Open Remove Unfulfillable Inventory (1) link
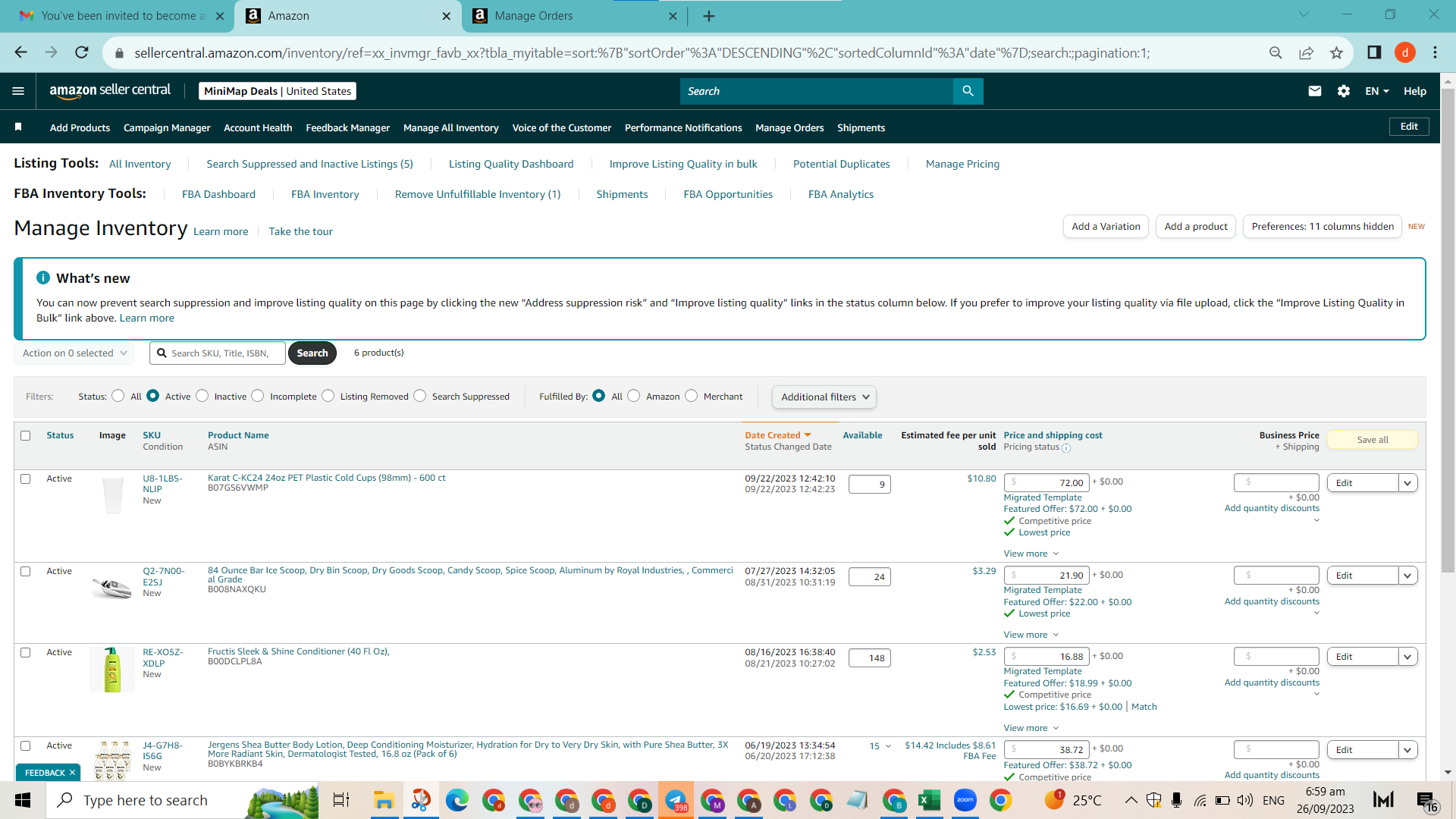The width and height of the screenshot is (1456, 819). (478, 194)
